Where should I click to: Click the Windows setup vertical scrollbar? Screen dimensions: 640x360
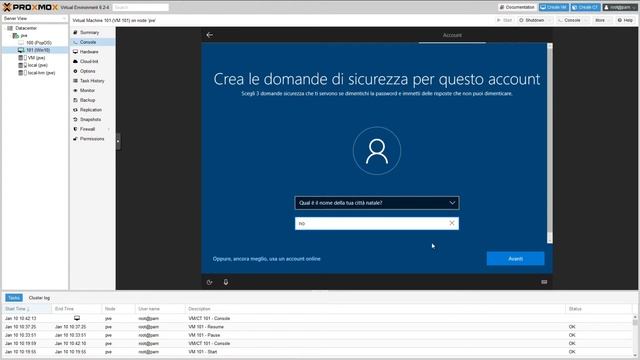tap(550, 143)
